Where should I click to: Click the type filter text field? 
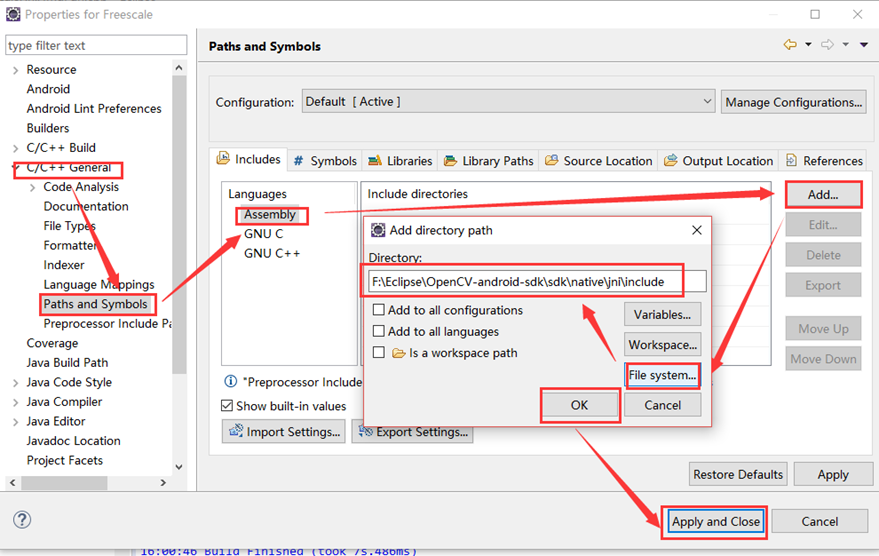(96, 45)
